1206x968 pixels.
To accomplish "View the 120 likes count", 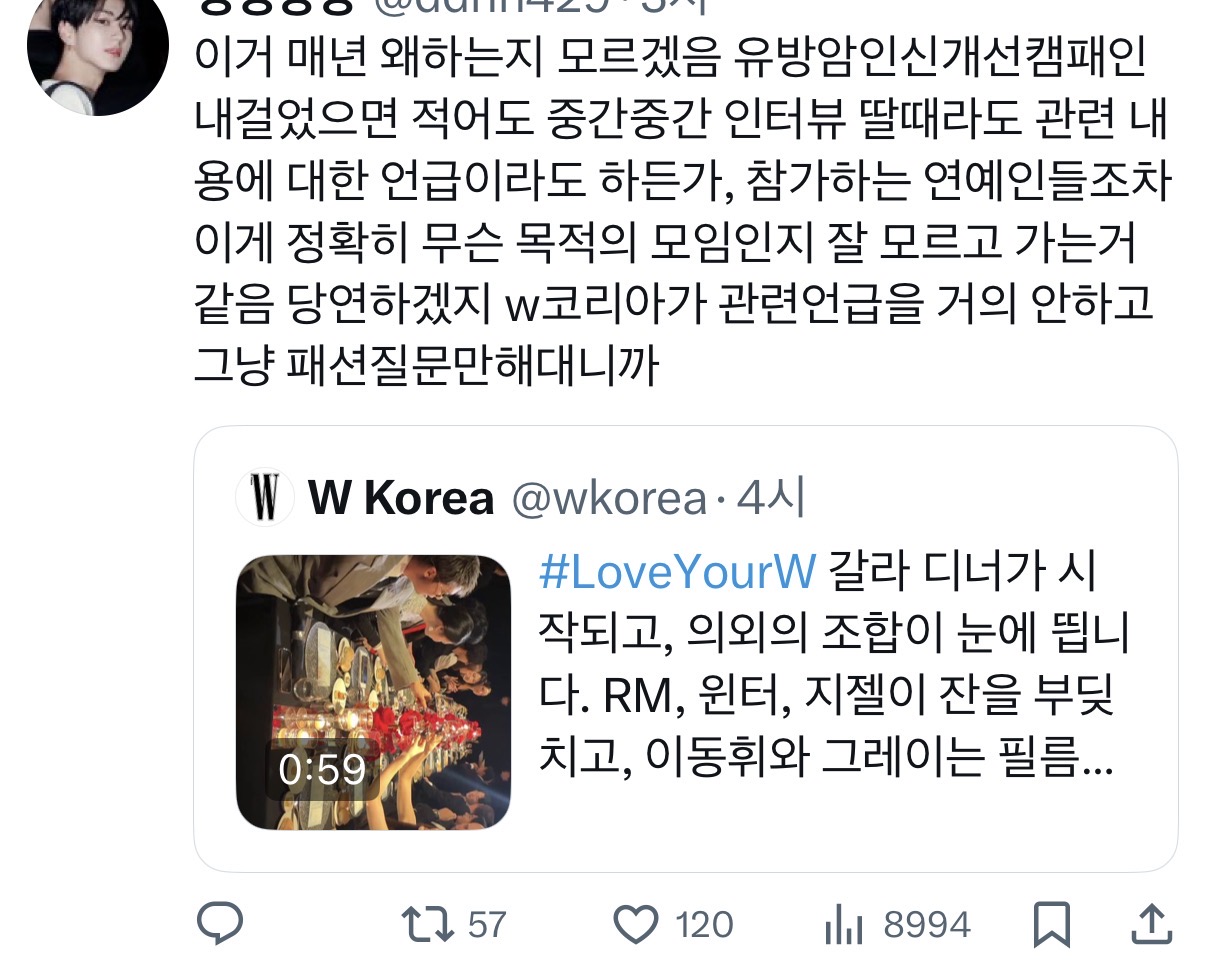I will pos(704,925).
